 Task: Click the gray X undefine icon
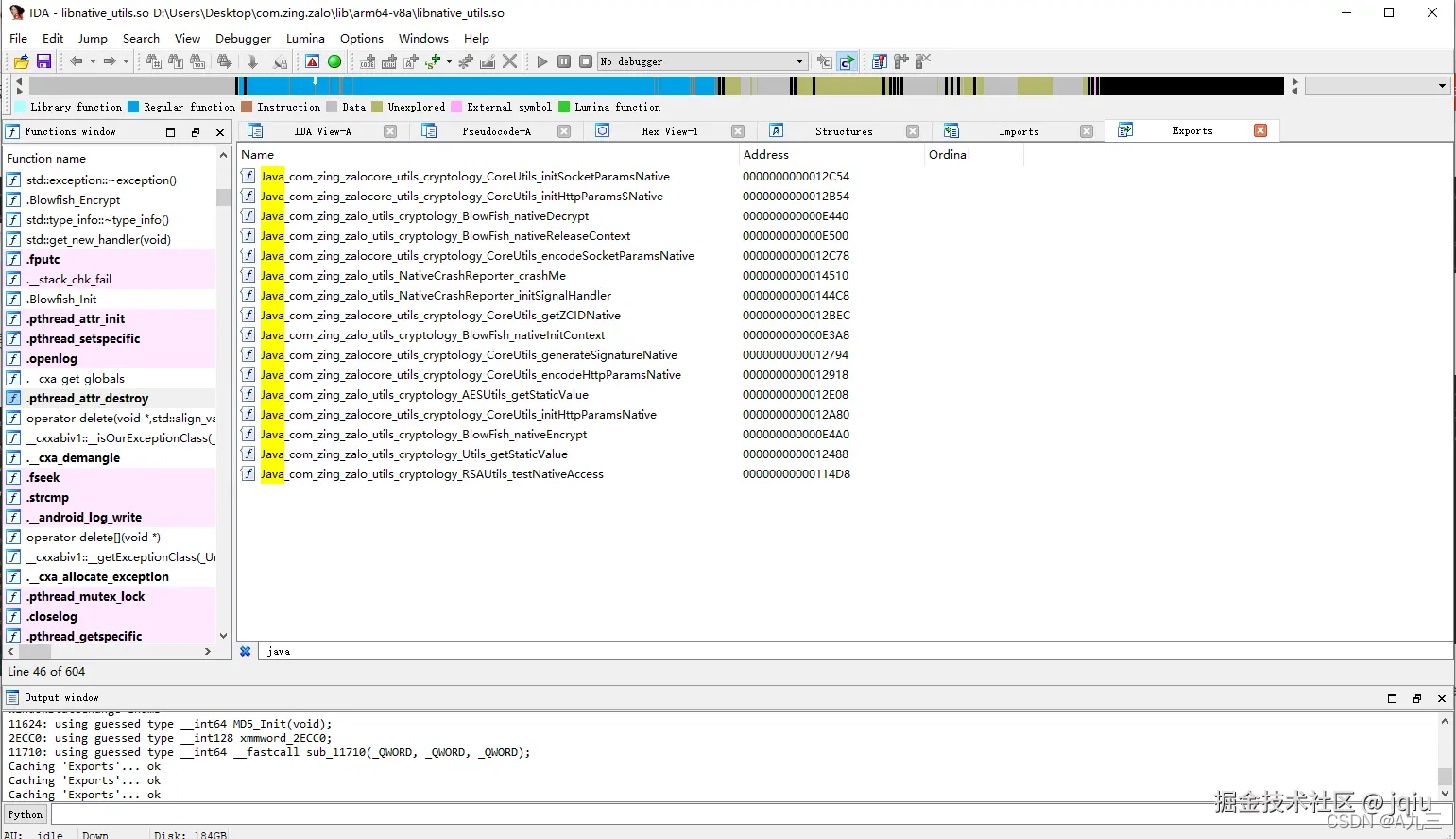point(509,61)
